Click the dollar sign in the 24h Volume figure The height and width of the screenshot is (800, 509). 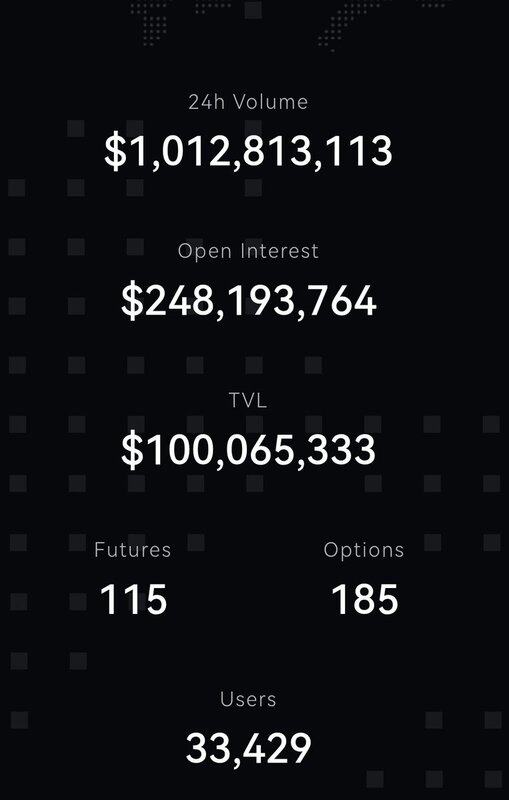coord(116,152)
